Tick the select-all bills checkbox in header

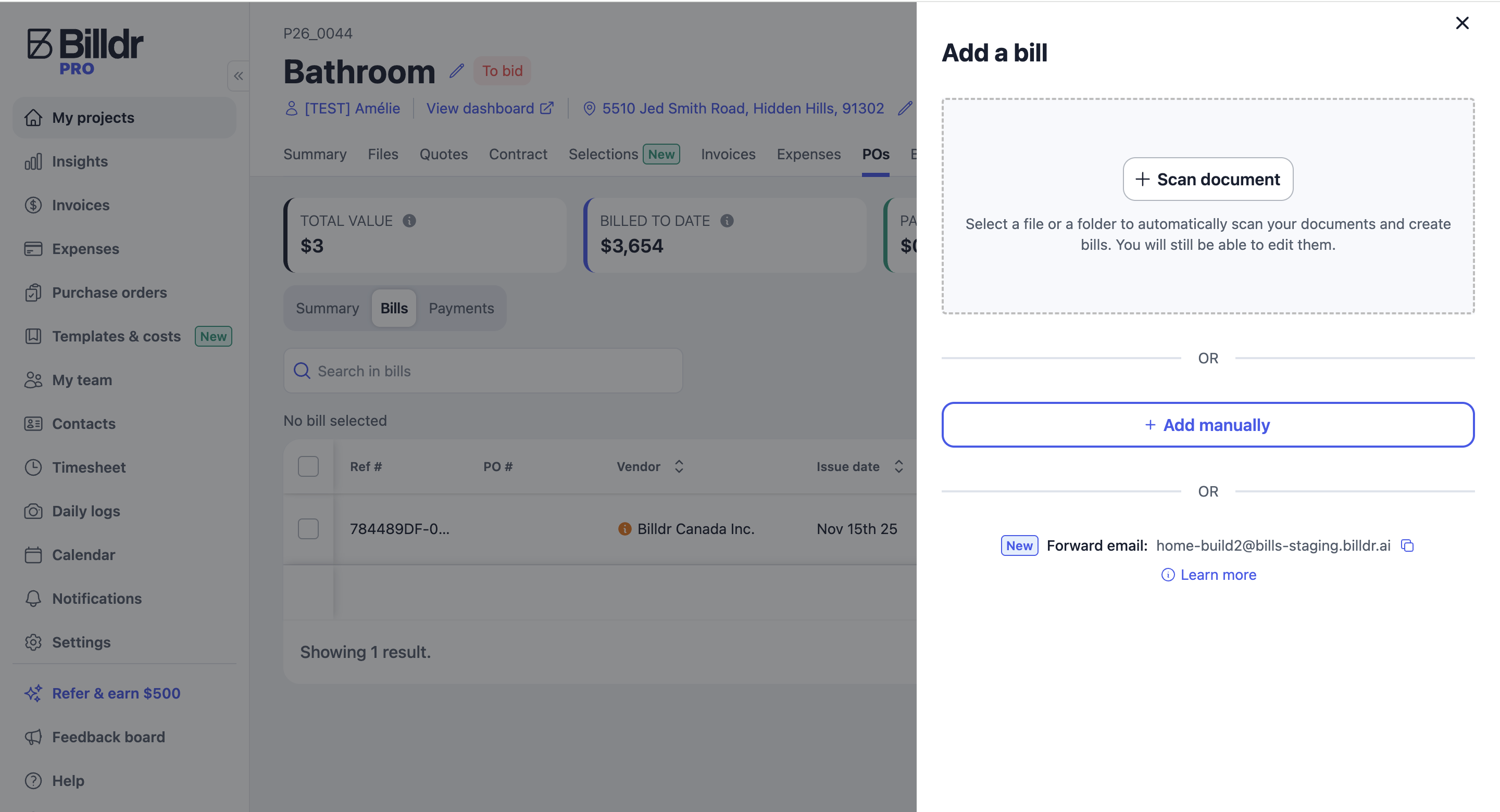click(308, 466)
